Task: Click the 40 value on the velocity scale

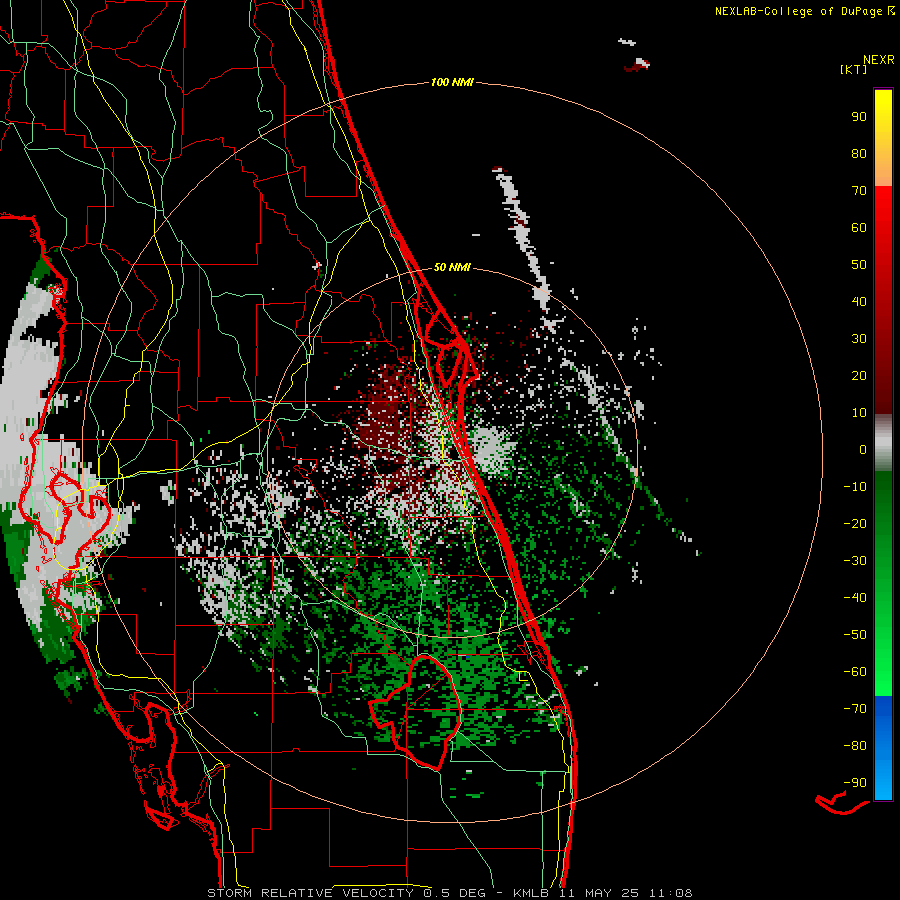Action: 859,302
